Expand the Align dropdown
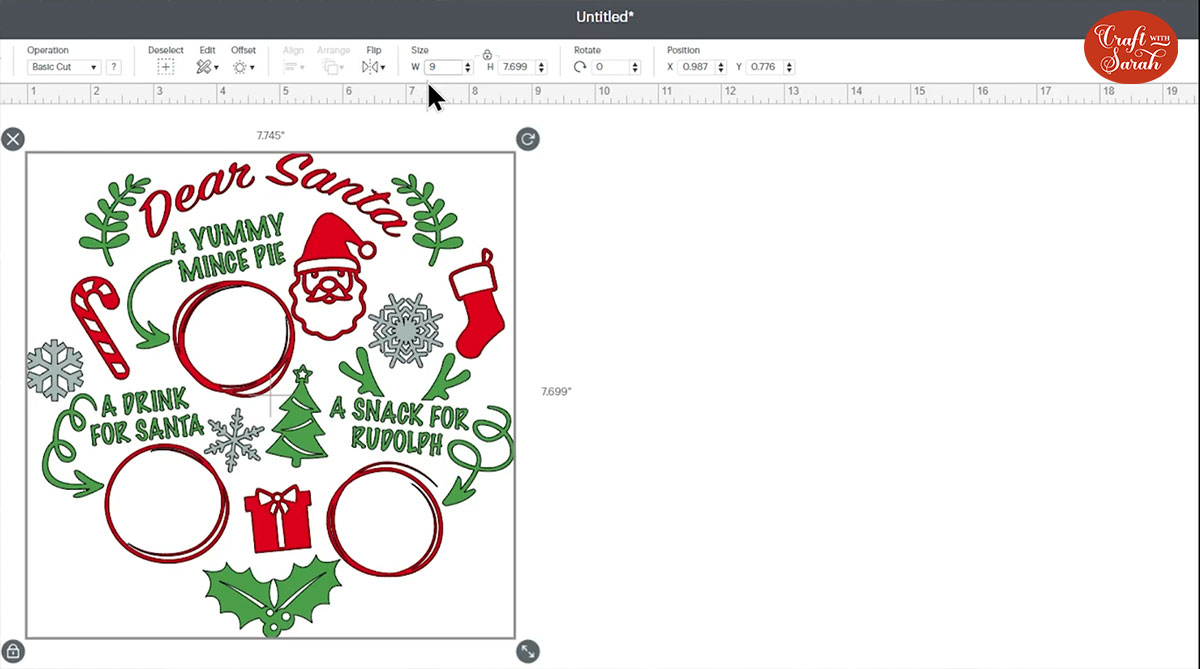Screen dimensions: 1200x669 pos(293,67)
